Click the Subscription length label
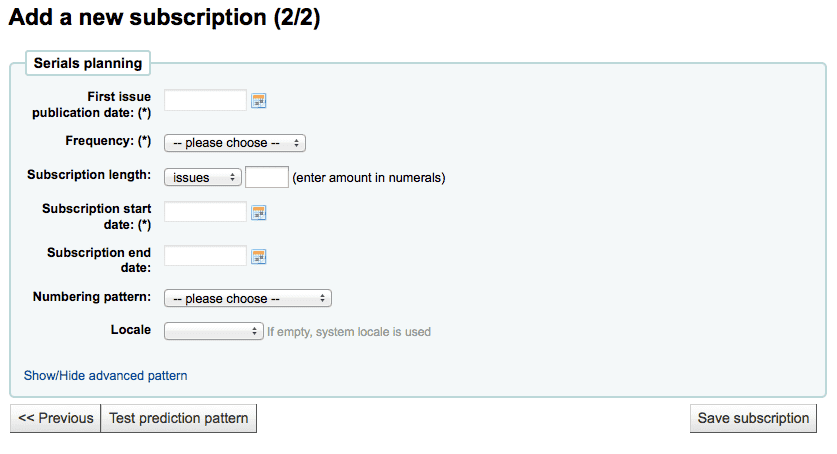This screenshot has height=454, width=837. [89, 175]
